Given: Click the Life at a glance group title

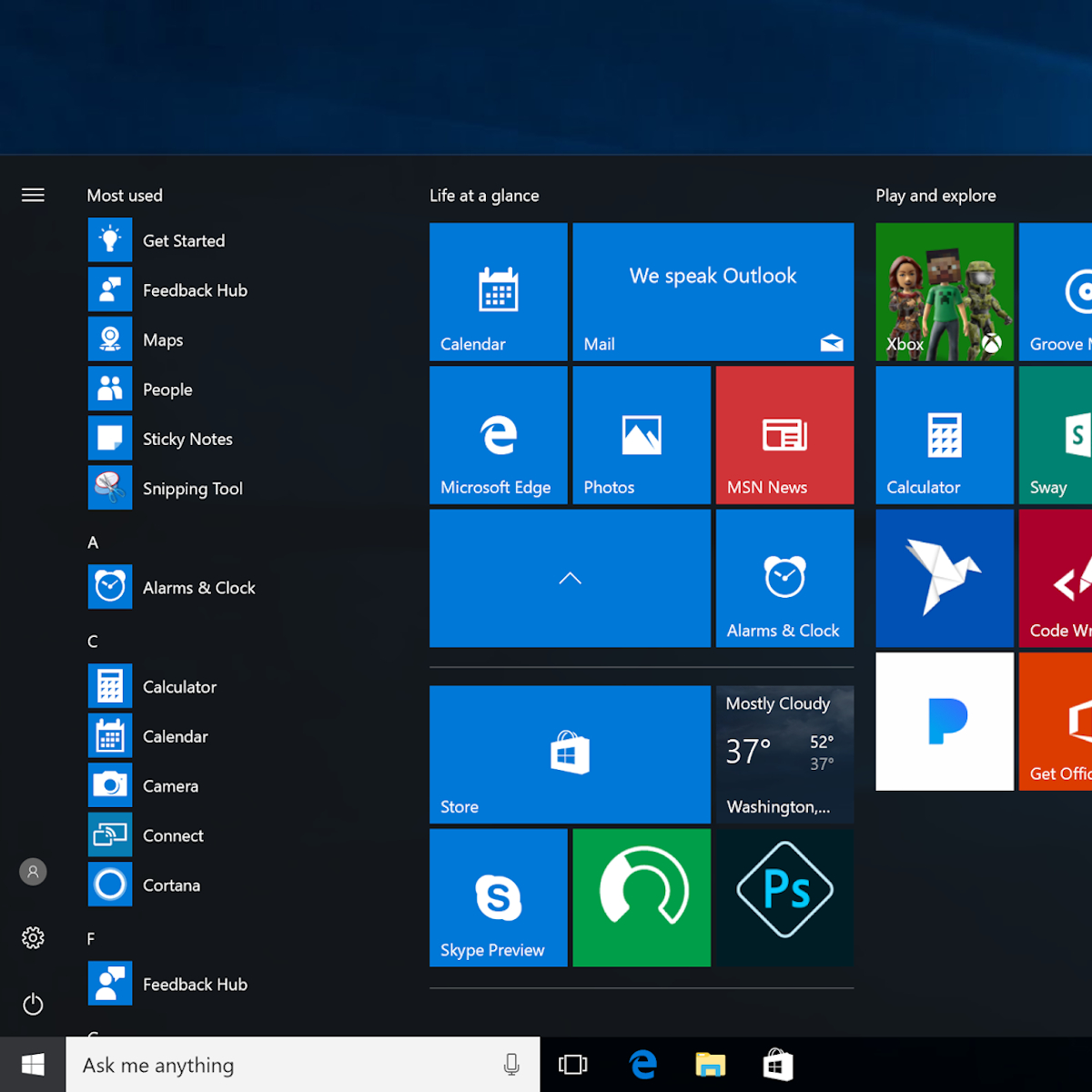Looking at the screenshot, I should pos(484,196).
